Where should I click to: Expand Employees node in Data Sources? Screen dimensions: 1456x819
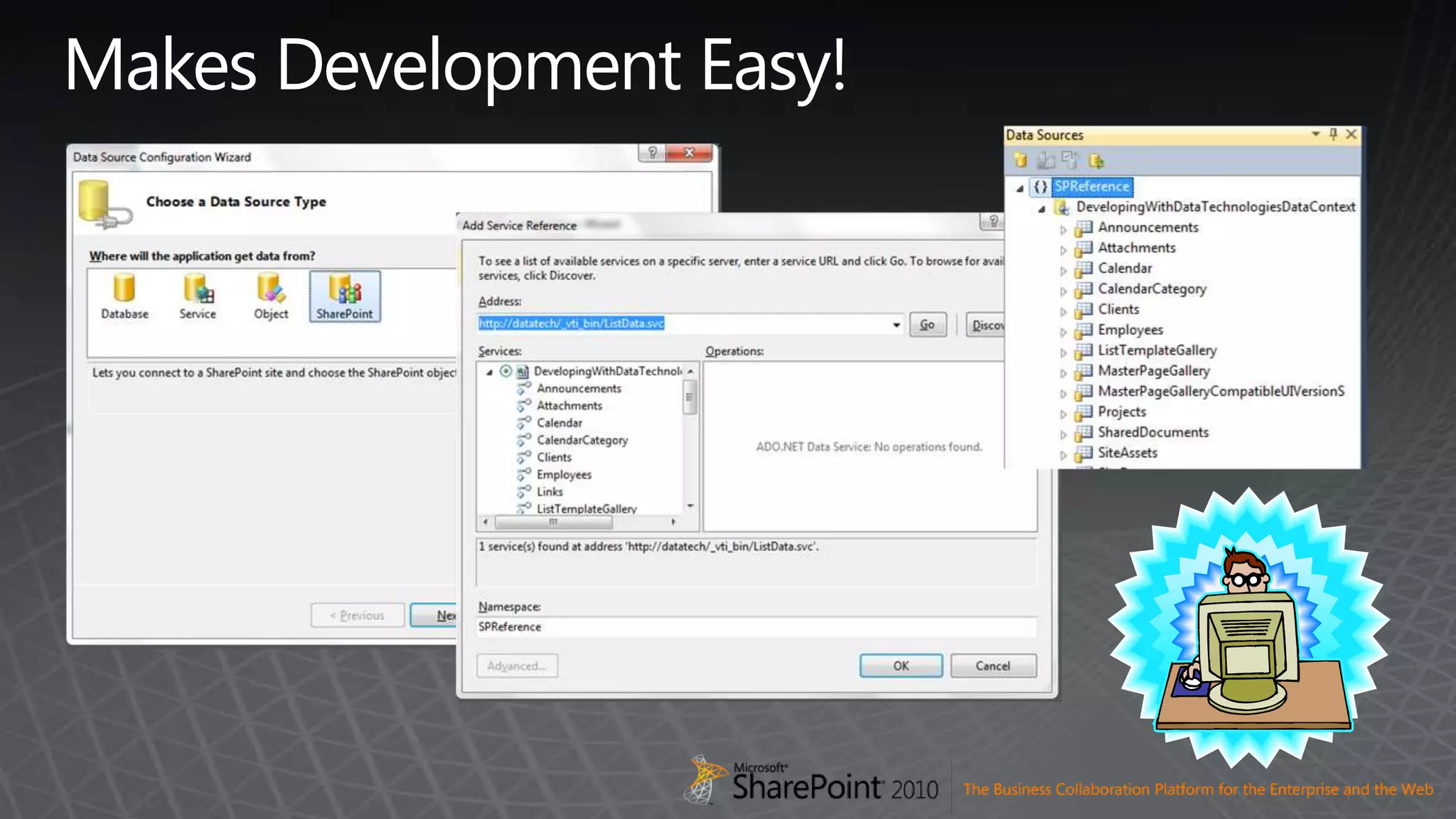pyautogui.click(x=1064, y=332)
